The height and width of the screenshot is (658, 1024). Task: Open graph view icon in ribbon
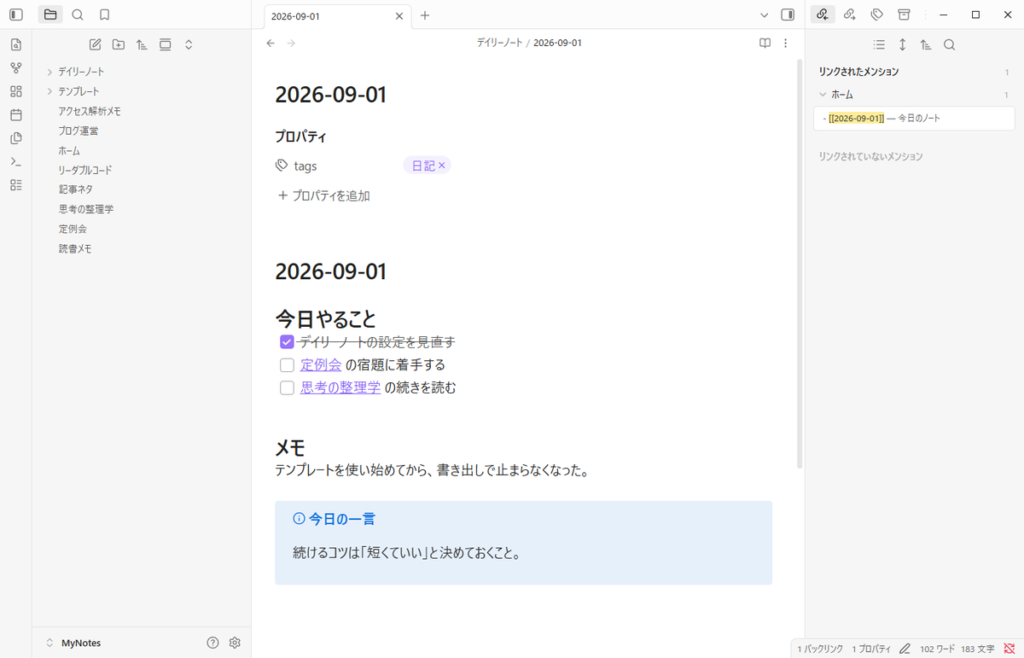click(16, 68)
